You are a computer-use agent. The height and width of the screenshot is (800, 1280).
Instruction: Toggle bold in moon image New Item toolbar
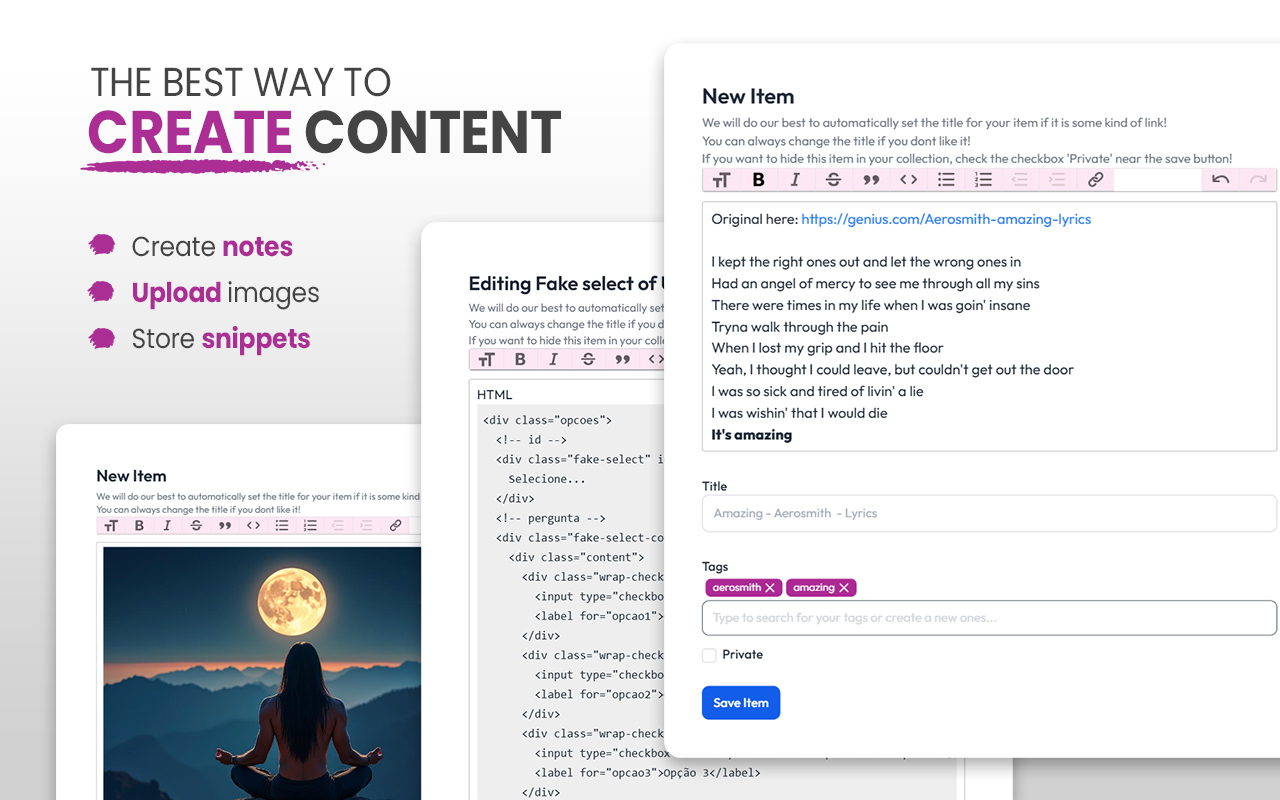pyautogui.click(x=139, y=525)
